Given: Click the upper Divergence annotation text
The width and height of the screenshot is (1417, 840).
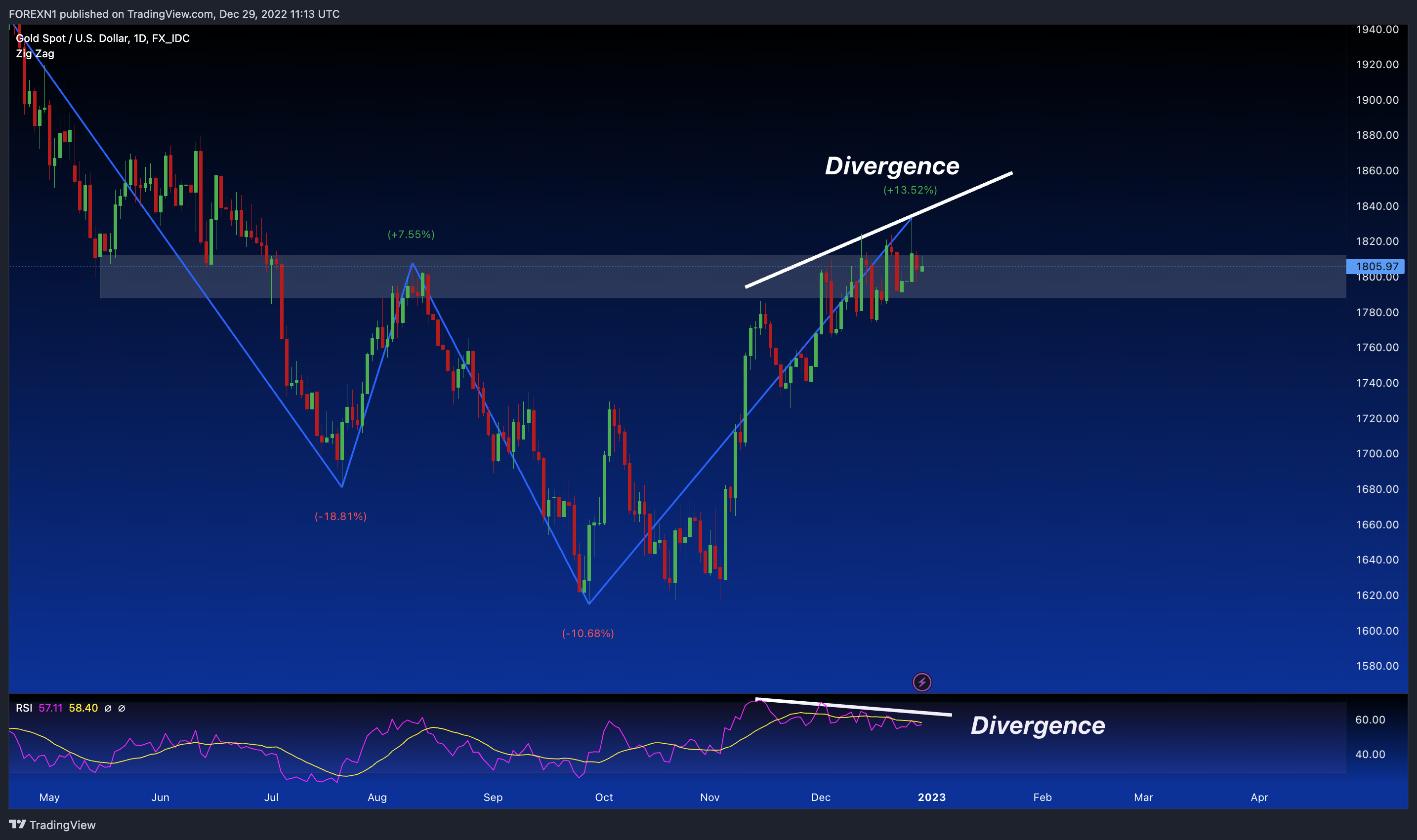Looking at the screenshot, I should pos(892,166).
